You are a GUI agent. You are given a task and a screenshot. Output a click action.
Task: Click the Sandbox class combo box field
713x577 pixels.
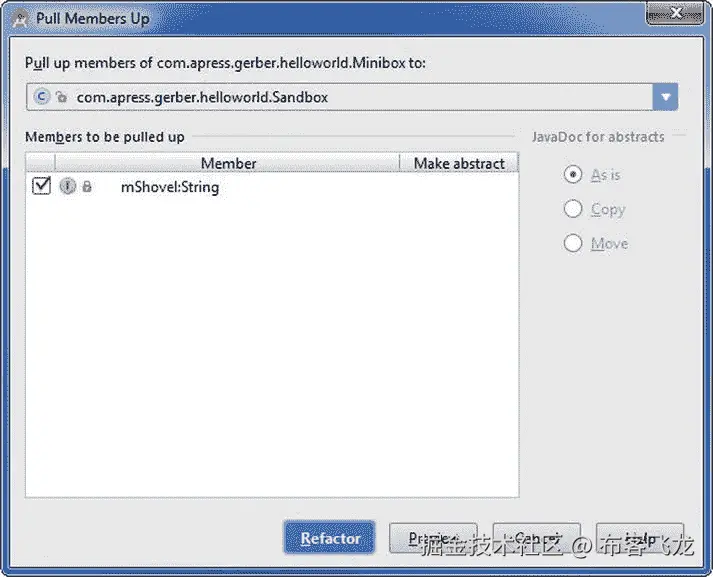point(352,97)
